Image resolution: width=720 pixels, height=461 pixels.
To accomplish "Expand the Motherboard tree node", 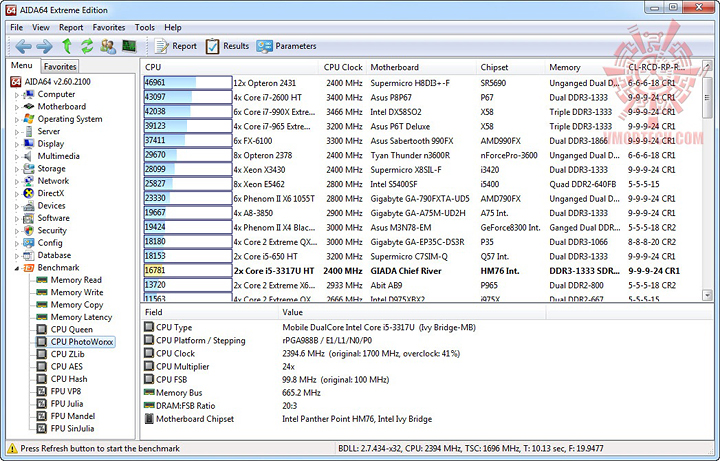I will 17,107.
